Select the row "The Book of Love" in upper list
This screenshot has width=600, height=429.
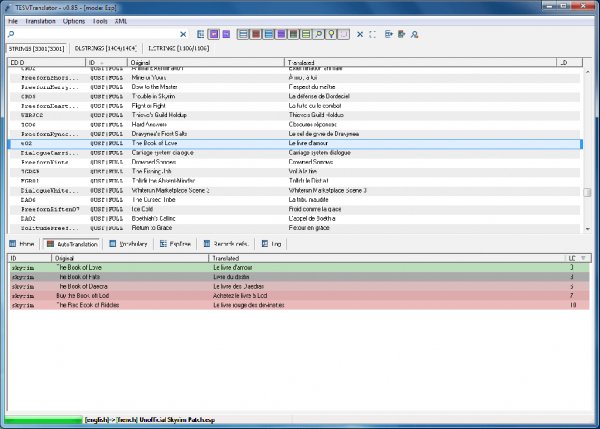(295, 144)
